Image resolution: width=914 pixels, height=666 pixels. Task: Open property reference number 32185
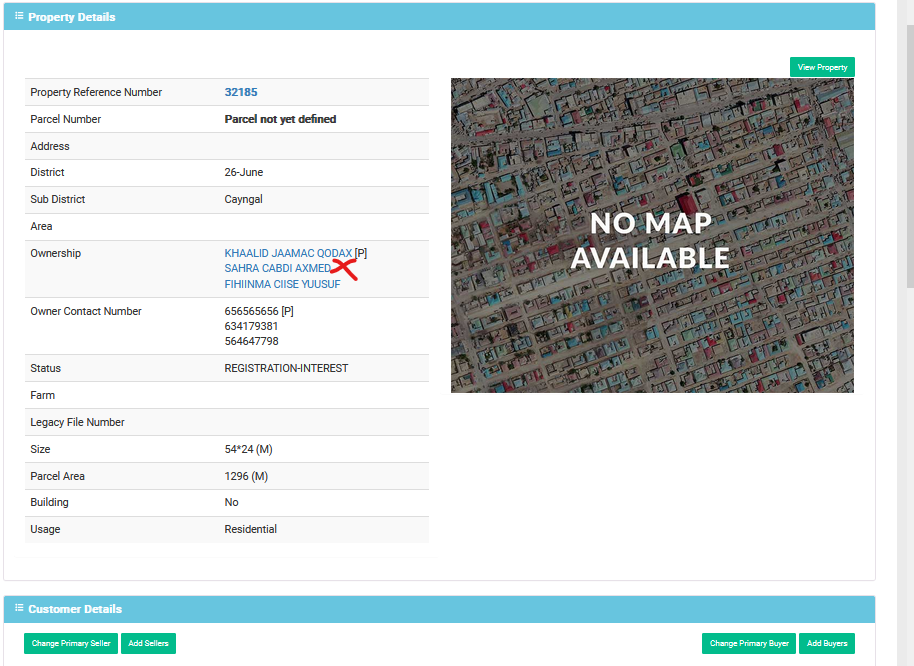coord(241,92)
